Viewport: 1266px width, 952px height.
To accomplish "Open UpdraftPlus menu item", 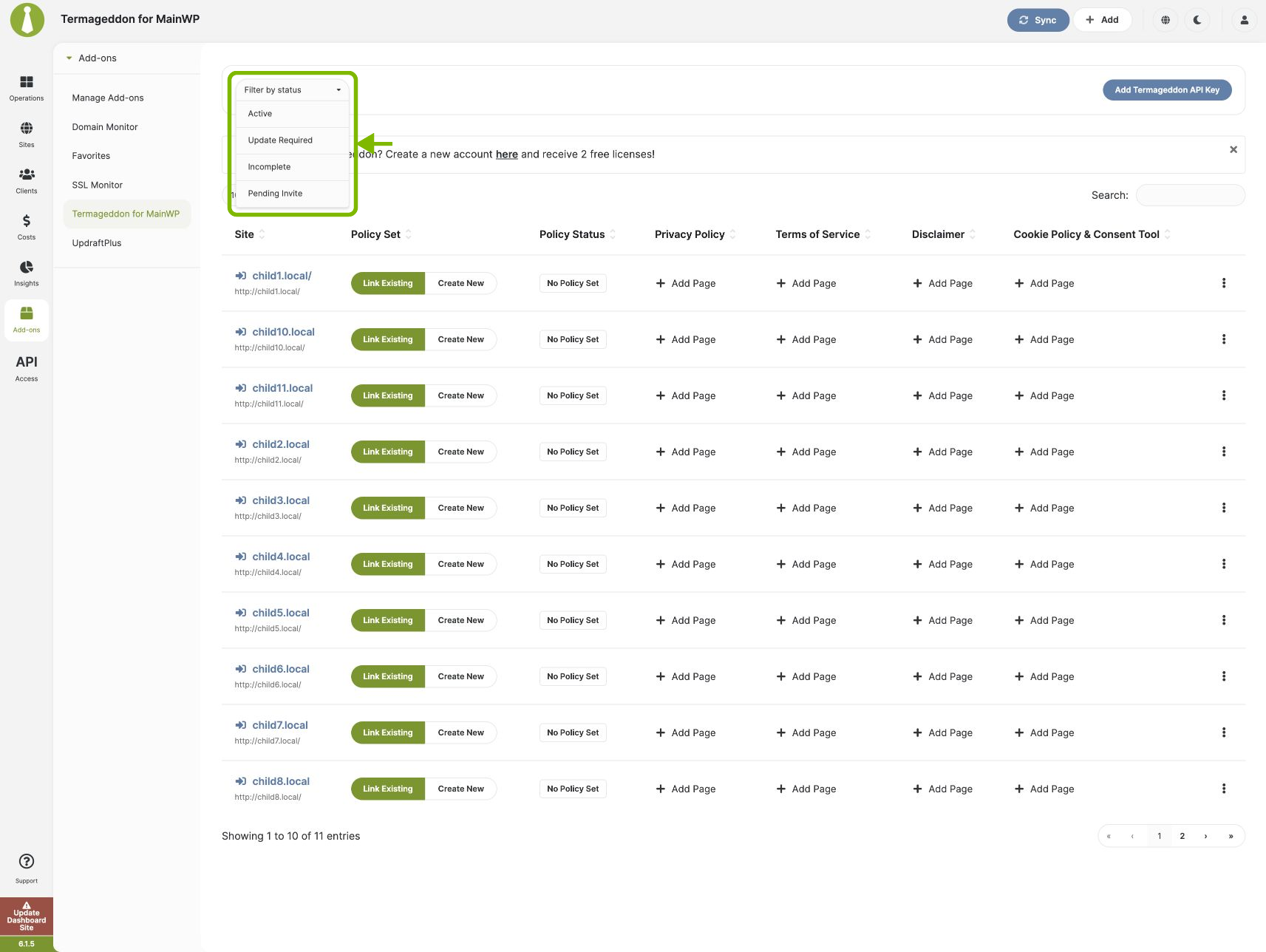I will coord(97,243).
